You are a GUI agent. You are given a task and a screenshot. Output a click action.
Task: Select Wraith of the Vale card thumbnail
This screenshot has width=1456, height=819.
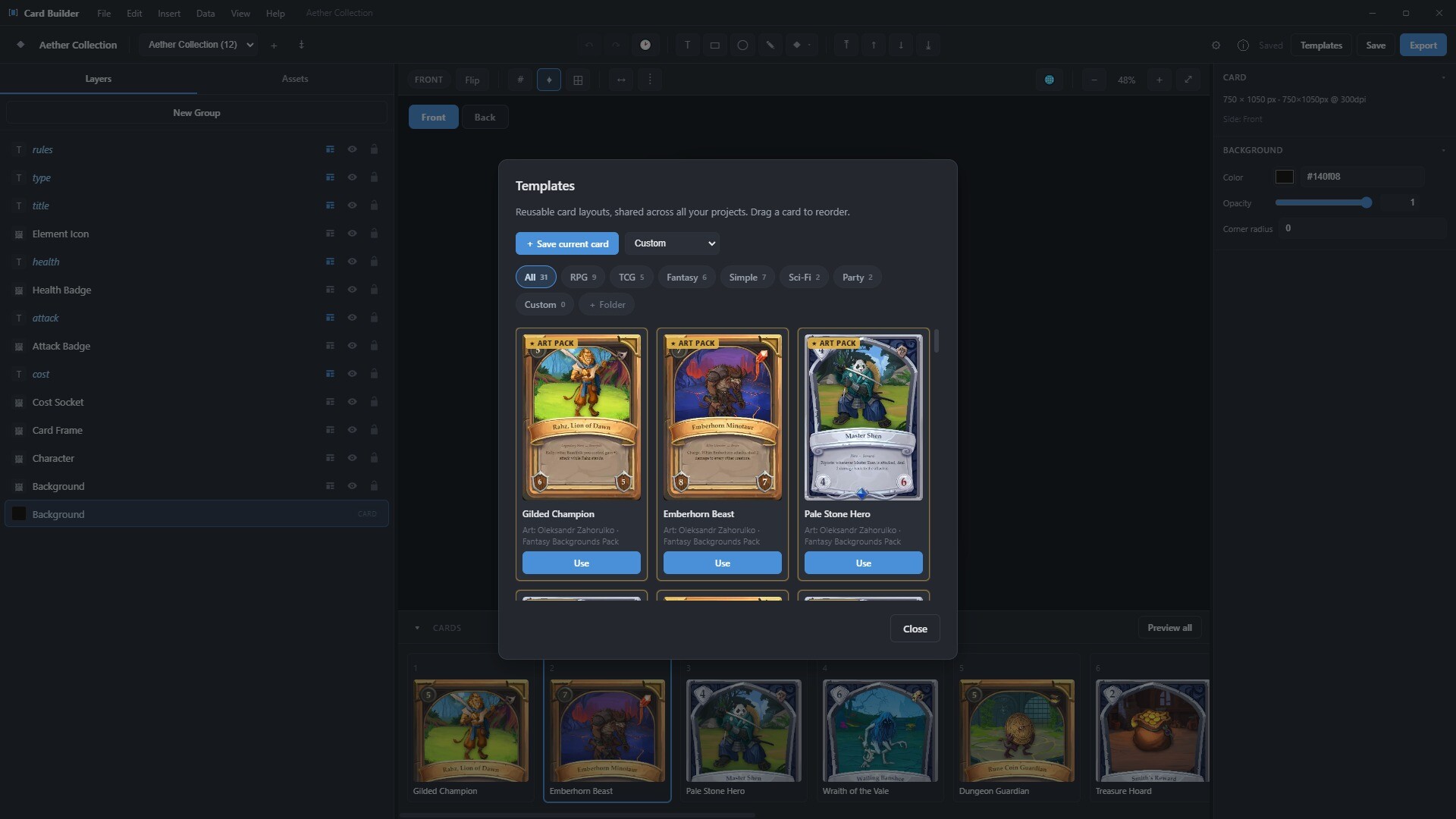pyautogui.click(x=880, y=730)
